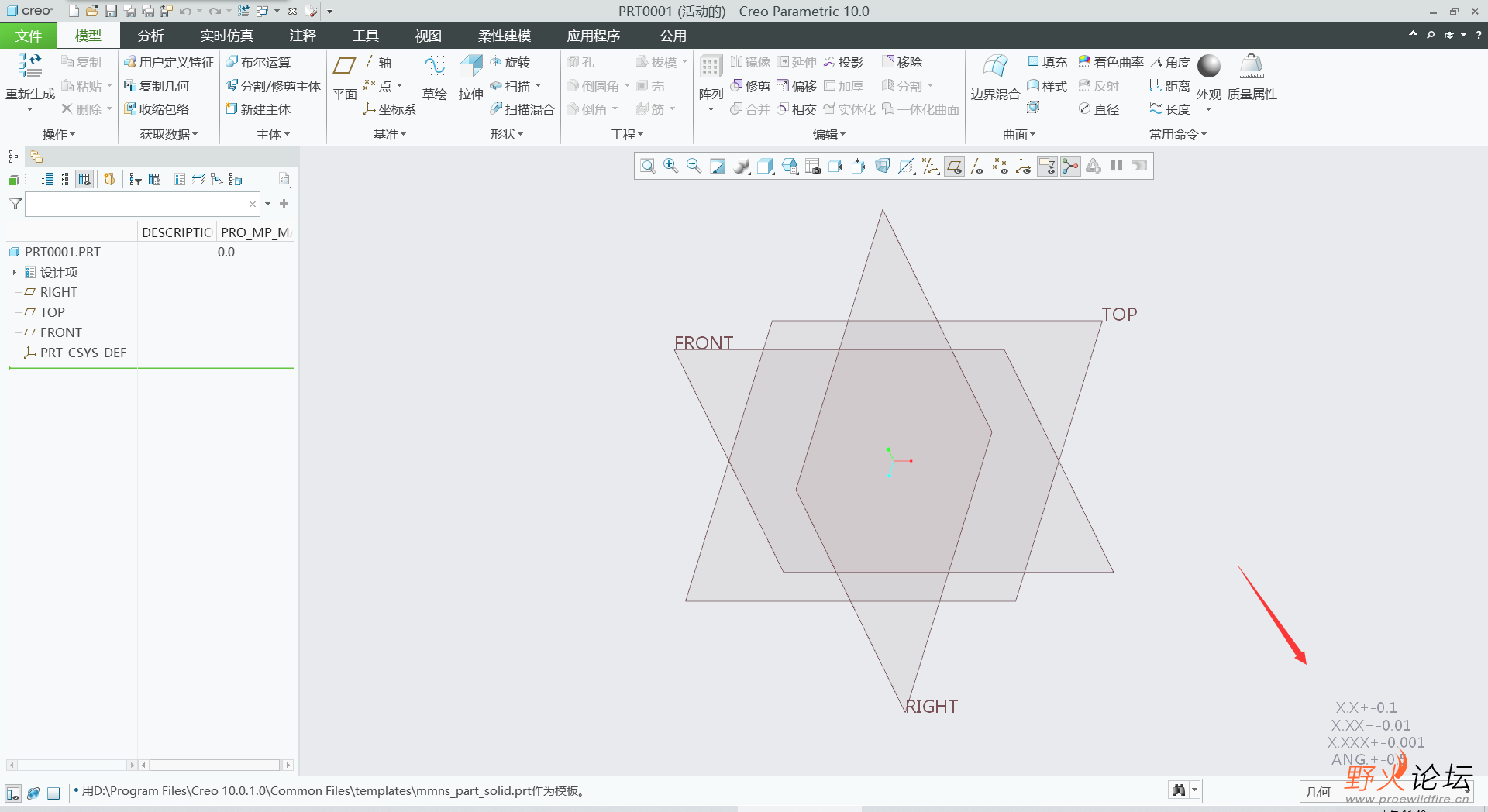1488x812 pixels.
Task: Expand the 操作 group dropdown
Action: 59,134
